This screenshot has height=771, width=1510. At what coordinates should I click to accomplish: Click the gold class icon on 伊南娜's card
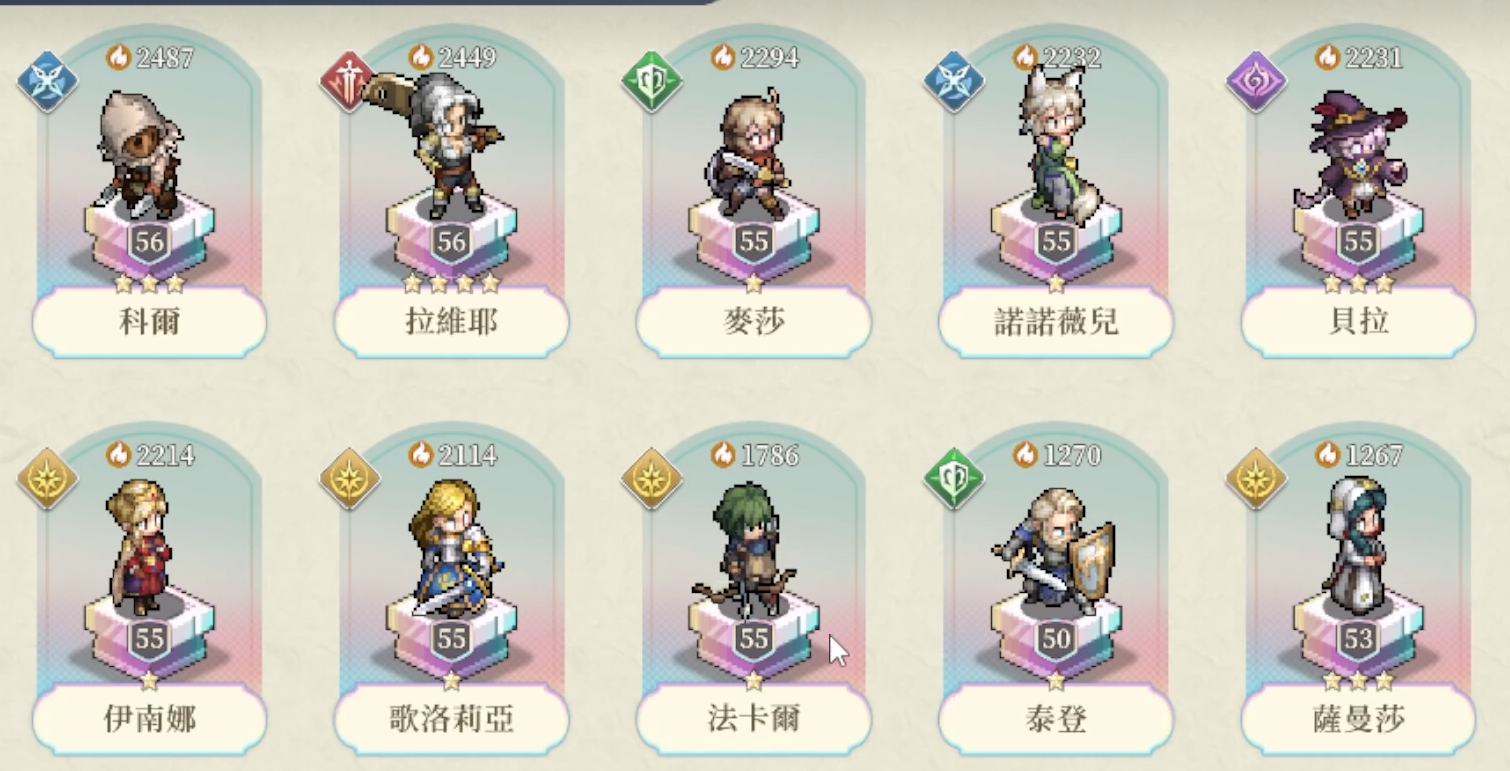pos(47,479)
